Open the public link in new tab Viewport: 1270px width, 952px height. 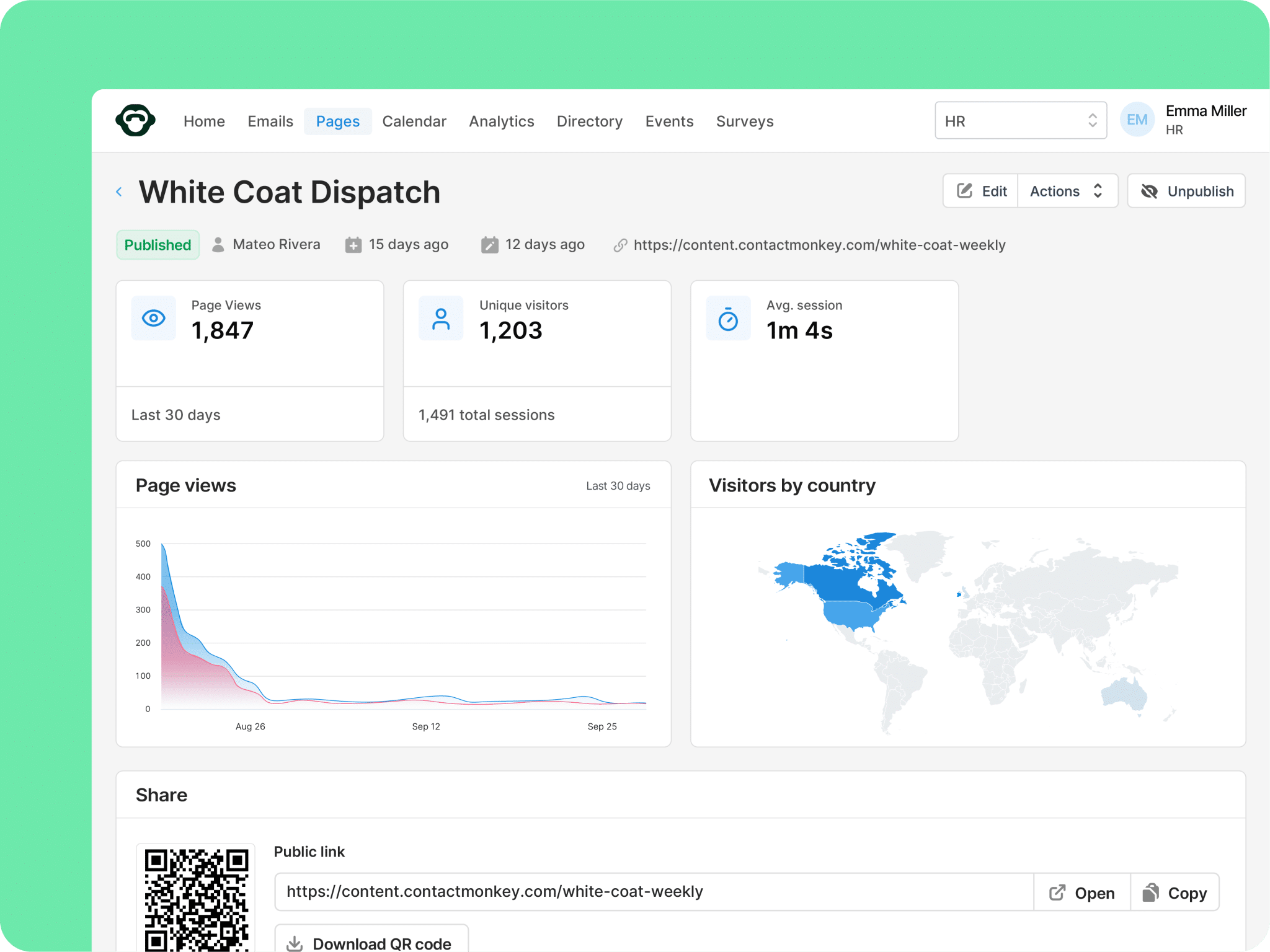point(1082,892)
